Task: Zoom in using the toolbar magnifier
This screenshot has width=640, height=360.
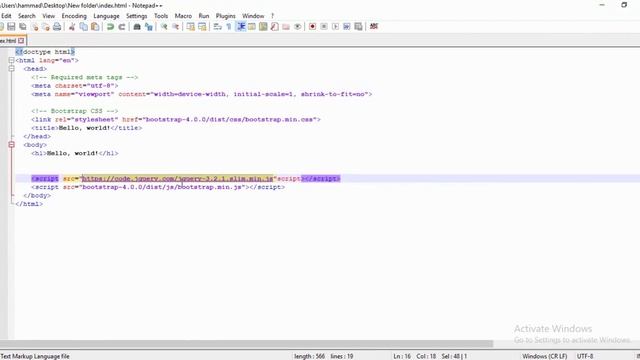Action: (164, 27)
